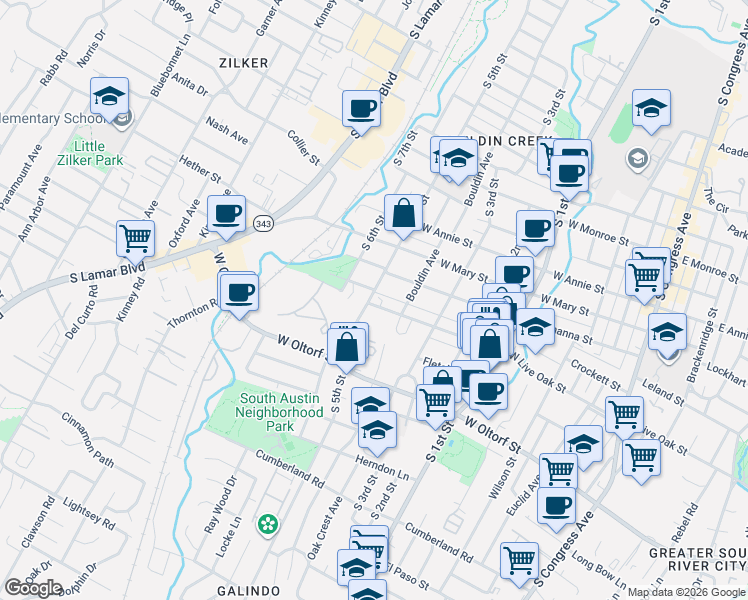Viewport: 748px width, 600px height.
Task: Click the Nash Ave street label
Action: point(227,131)
